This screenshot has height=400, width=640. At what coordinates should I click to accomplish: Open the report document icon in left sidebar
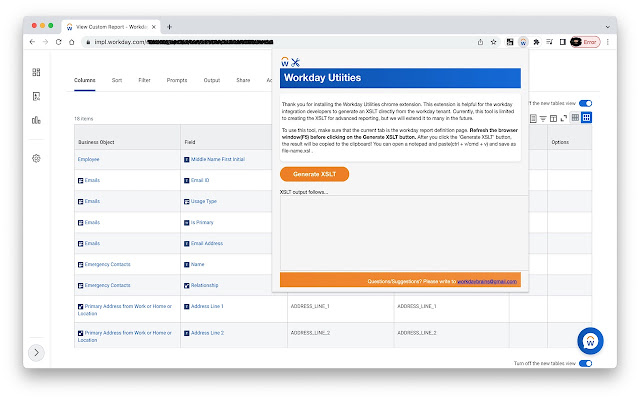pyautogui.click(x=36, y=96)
